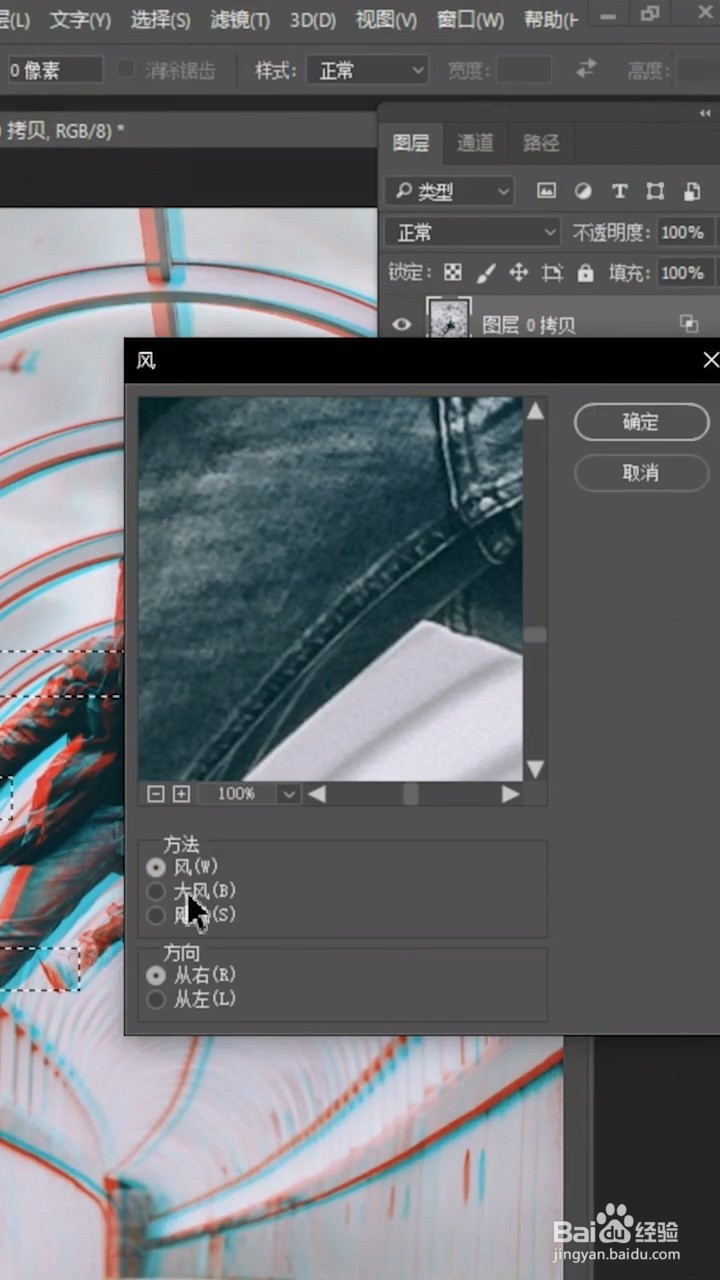Click 取消 button in 风 dialog
Image resolution: width=720 pixels, height=1280 pixels.
point(641,473)
